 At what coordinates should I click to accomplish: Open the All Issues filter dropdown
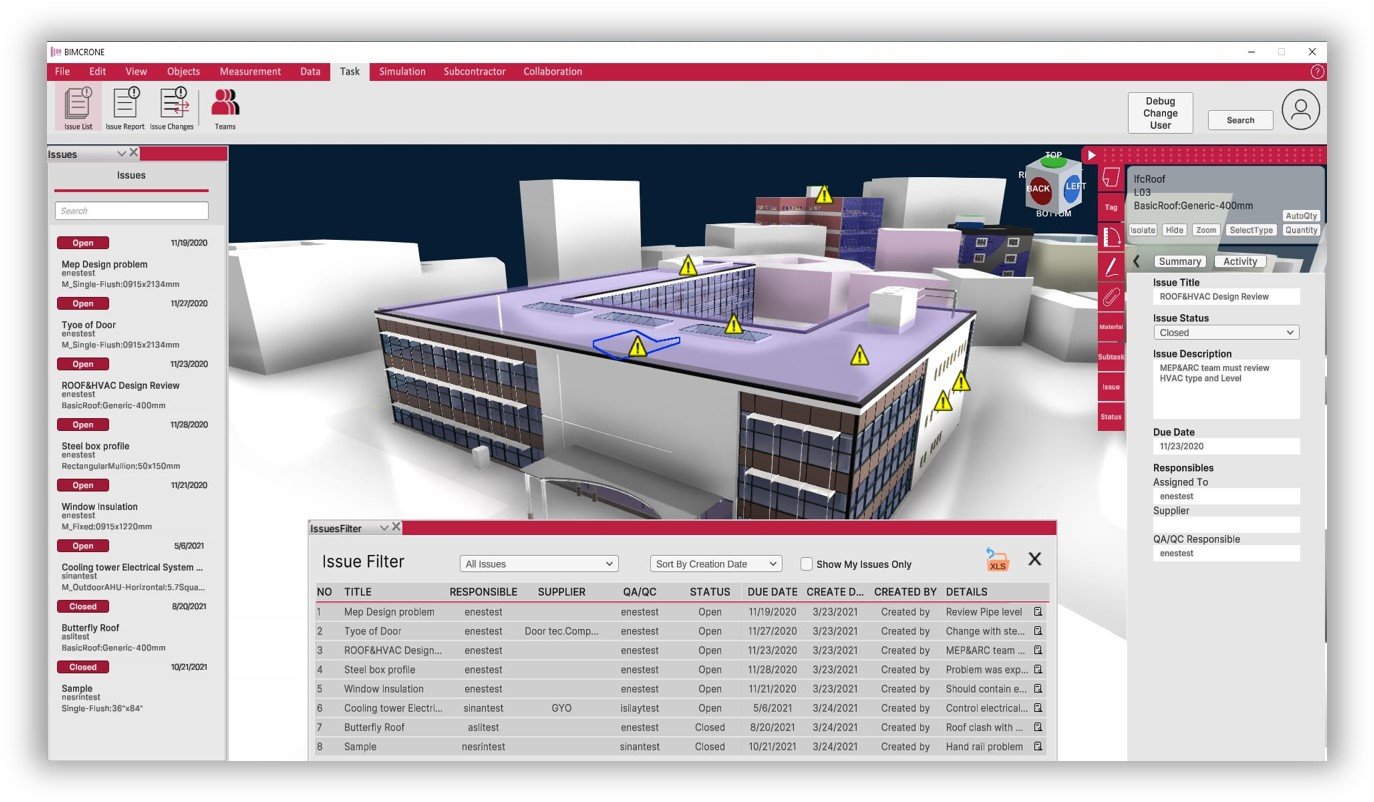[539, 564]
